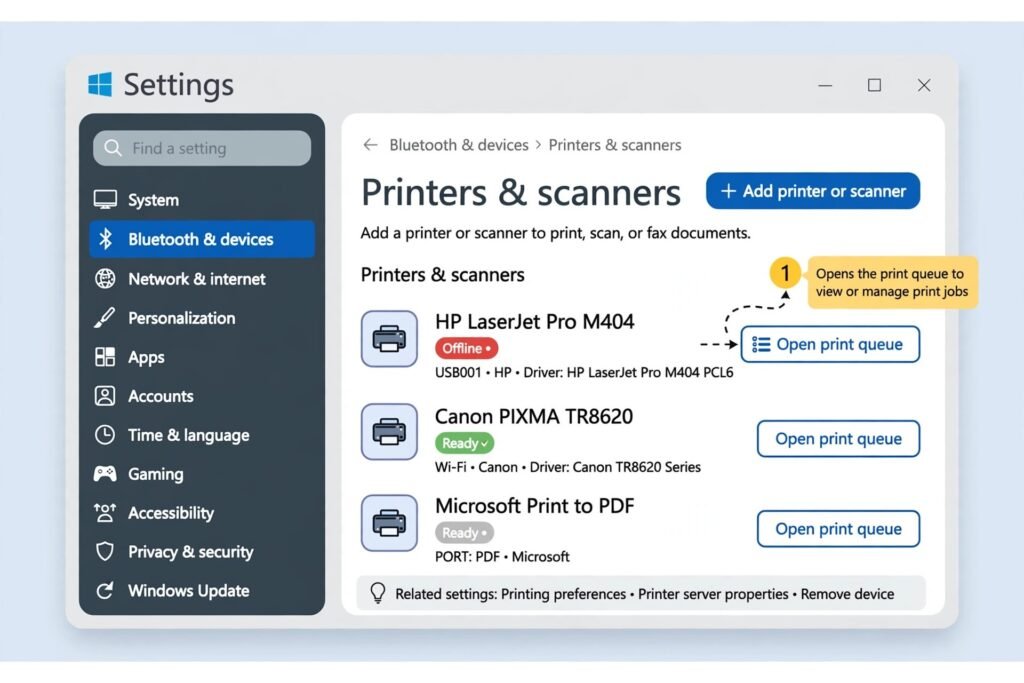Click 'Add a printer or scanner to print' description
1024x683 pixels.
pyautogui.click(x=556, y=233)
